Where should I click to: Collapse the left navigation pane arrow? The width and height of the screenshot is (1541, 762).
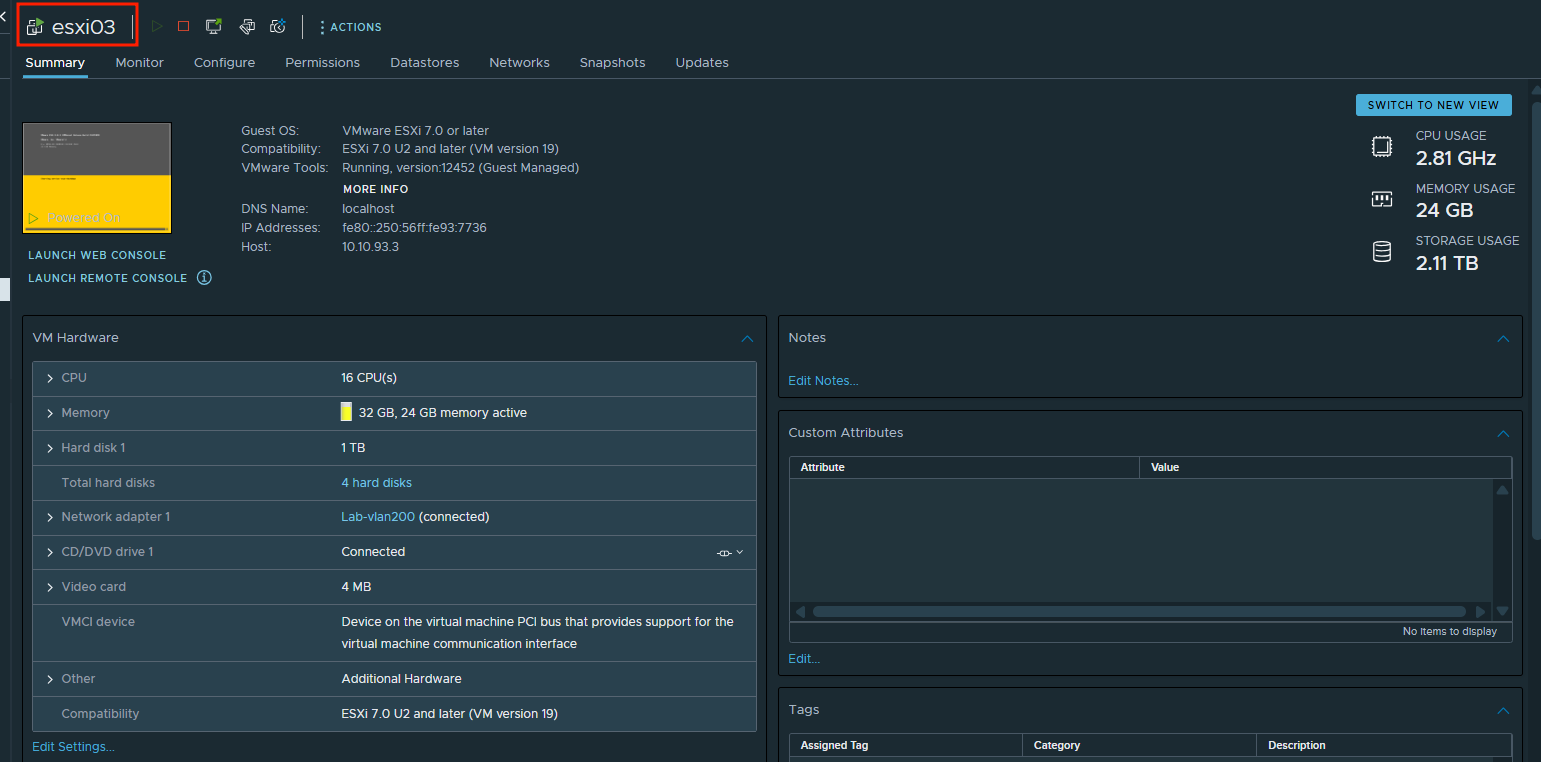pos(3,16)
